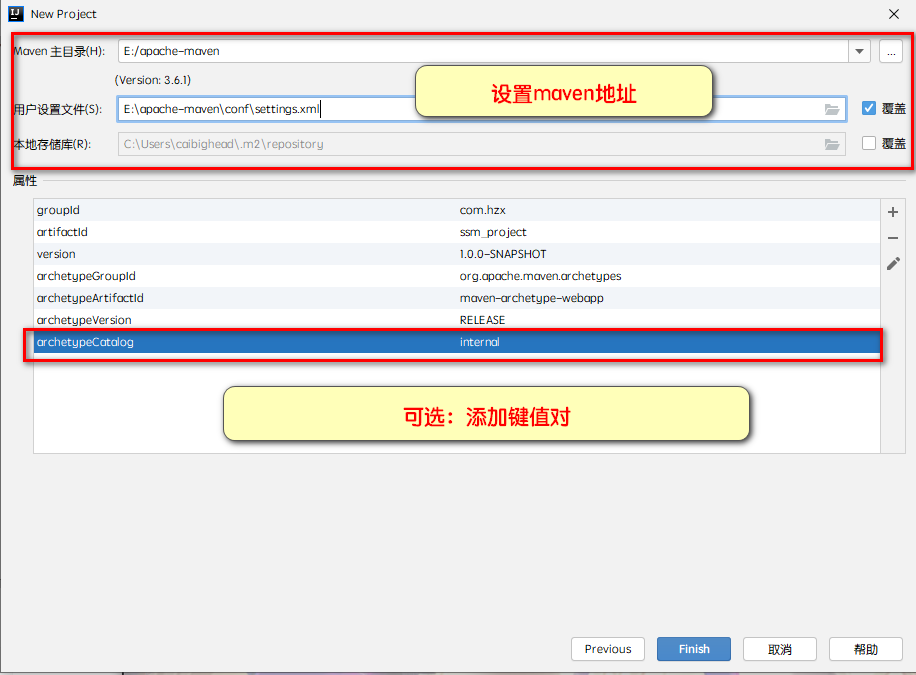Select the groupId property row
The width and height of the screenshot is (916, 675).
(x=457, y=210)
